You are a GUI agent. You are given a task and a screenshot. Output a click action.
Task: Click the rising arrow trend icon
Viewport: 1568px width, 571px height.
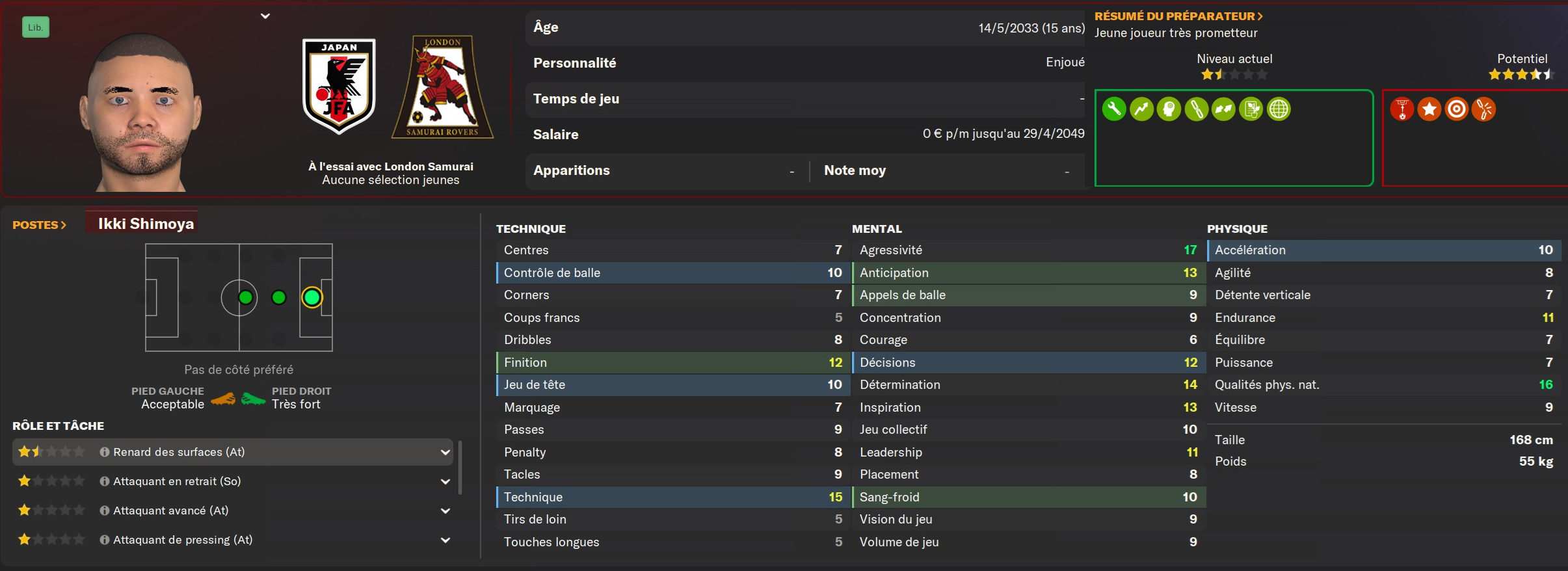click(1141, 109)
